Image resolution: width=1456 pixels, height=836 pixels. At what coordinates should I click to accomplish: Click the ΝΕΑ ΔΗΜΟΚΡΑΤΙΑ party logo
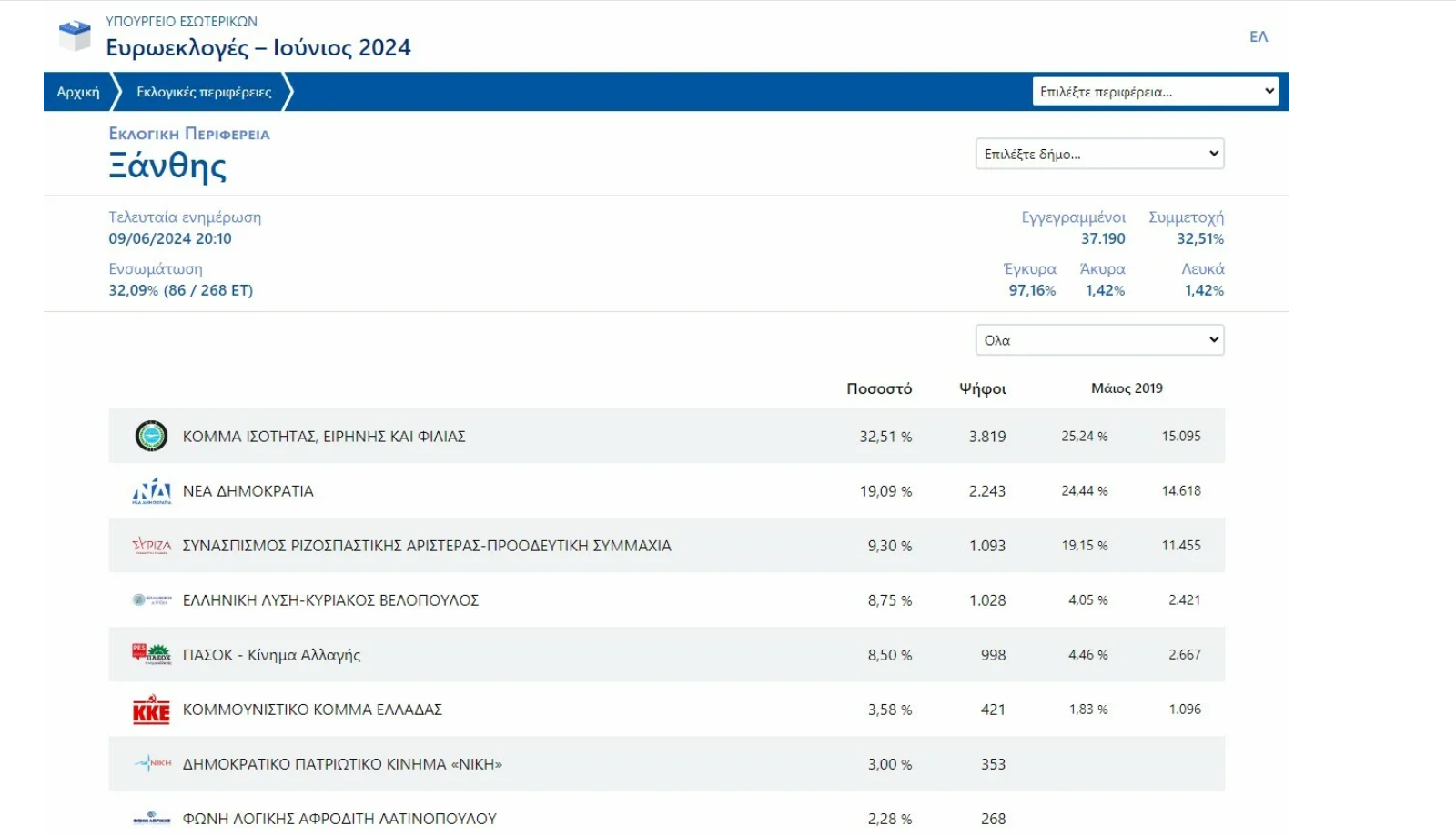click(x=151, y=491)
